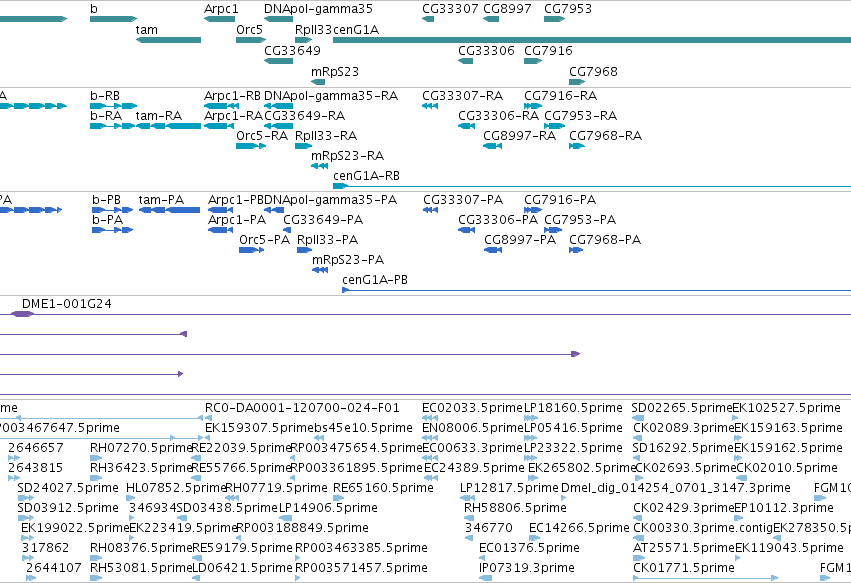Select the b-PB protein label

106,200
